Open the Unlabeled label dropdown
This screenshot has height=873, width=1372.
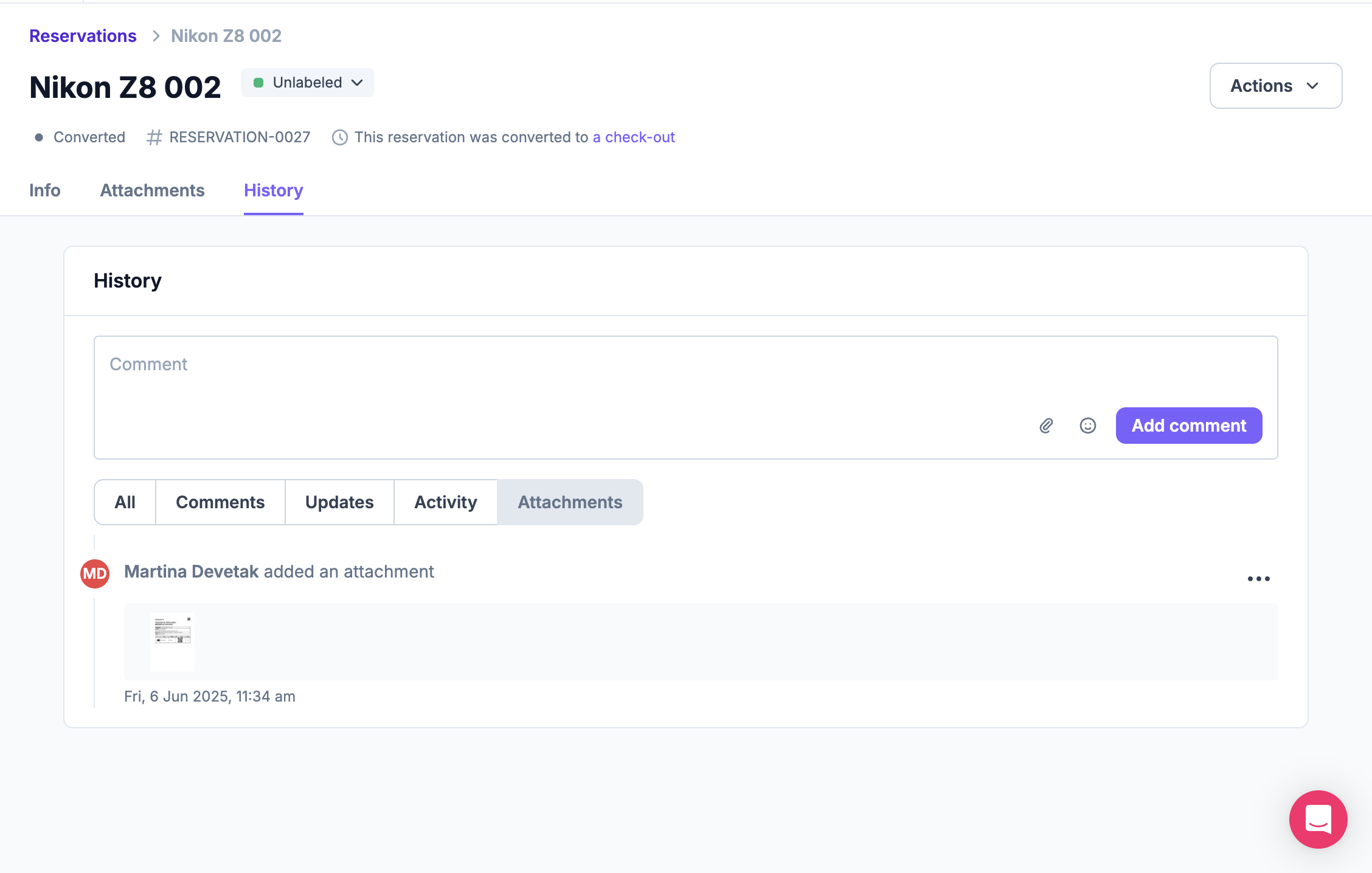308,83
